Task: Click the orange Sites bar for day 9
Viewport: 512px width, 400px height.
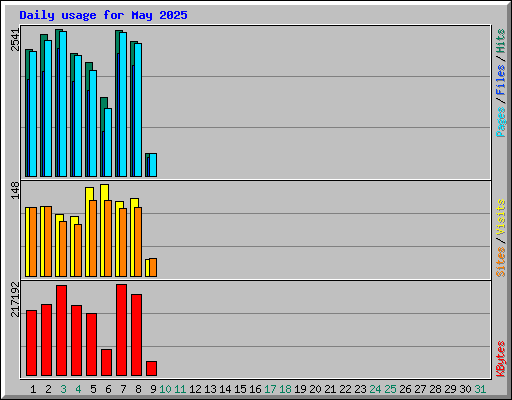Action: coord(153,267)
